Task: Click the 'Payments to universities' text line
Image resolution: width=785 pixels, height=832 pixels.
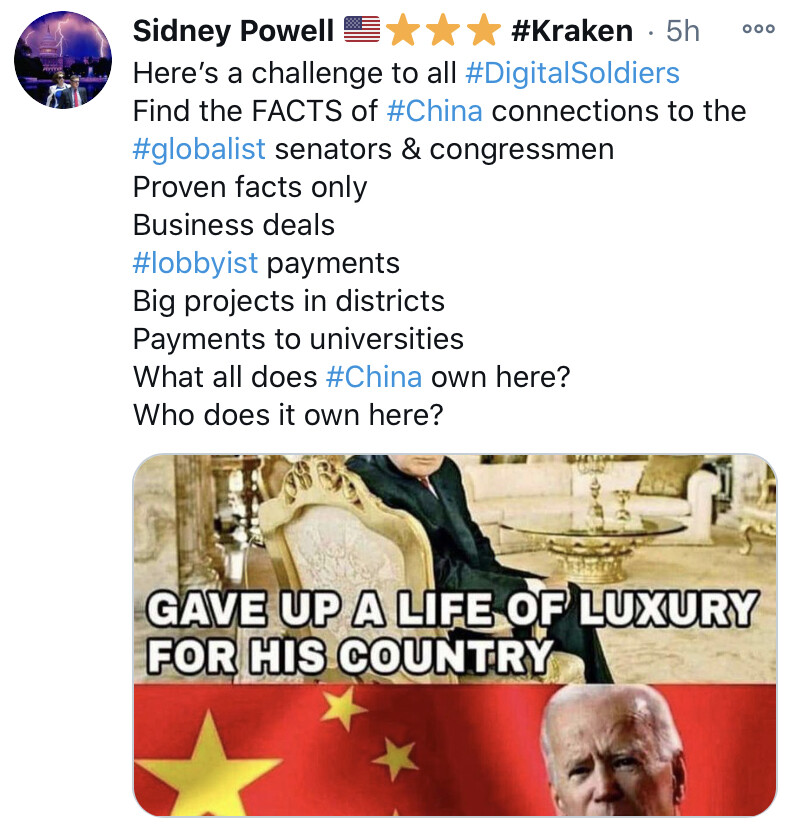Action: tap(298, 340)
